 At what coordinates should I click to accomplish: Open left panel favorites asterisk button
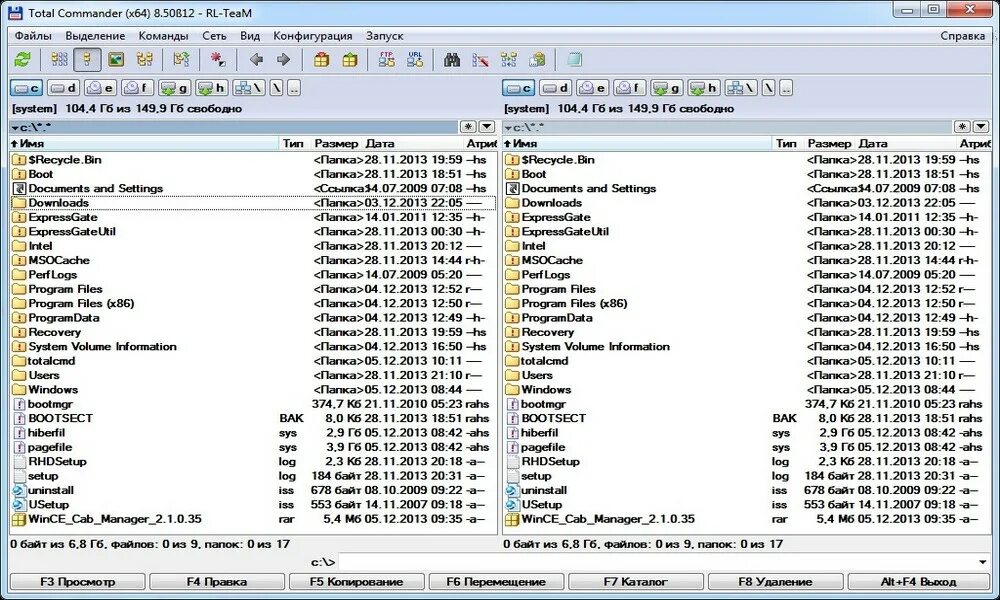point(468,127)
